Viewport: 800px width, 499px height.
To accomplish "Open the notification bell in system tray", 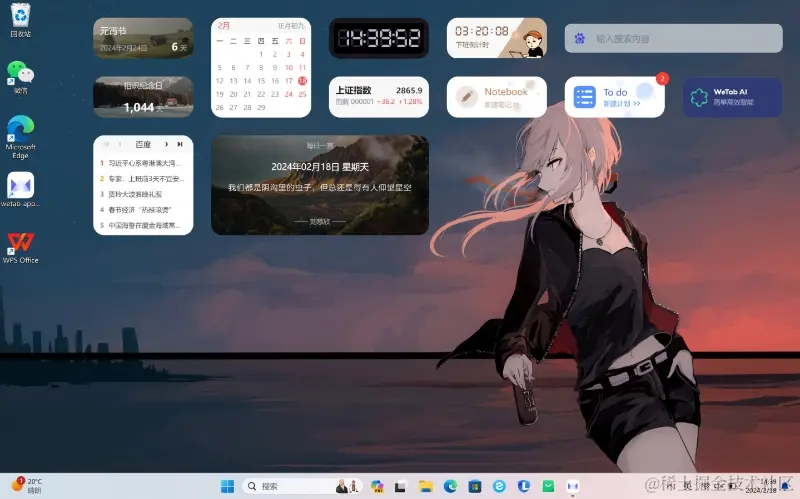I will pos(786,486).
